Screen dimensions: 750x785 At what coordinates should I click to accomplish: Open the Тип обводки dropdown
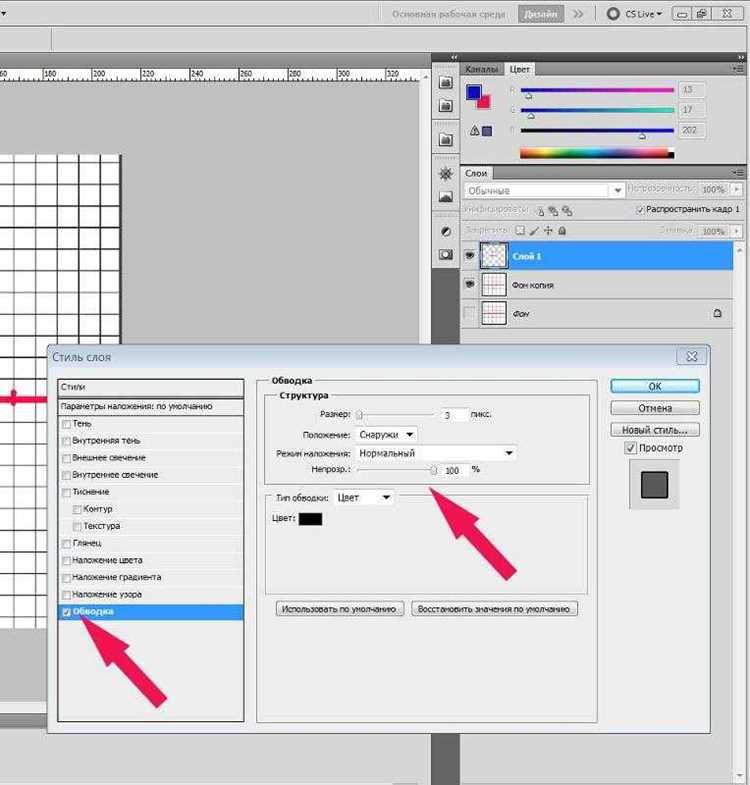(363, 498)
